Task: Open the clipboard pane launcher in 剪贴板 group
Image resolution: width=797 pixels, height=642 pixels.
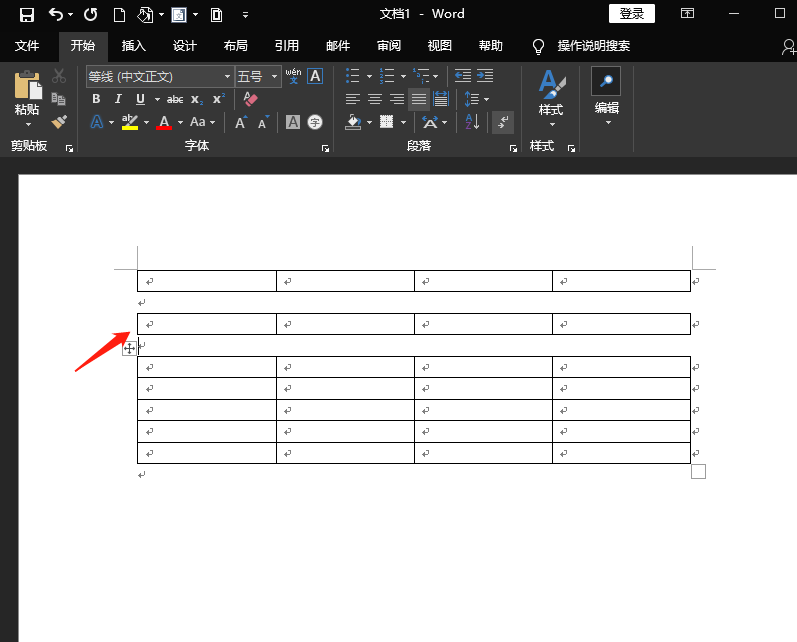Action: [69, 148]
